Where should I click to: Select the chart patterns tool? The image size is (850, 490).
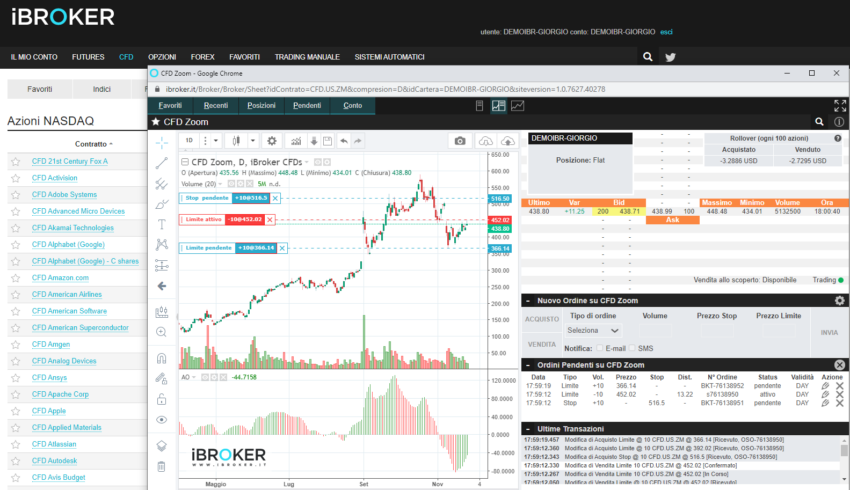162,244
